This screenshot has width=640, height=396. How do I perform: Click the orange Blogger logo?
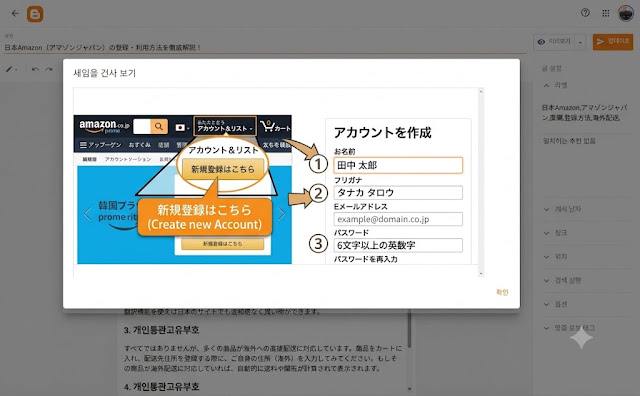pyautogui.click(x=35, y=14)
